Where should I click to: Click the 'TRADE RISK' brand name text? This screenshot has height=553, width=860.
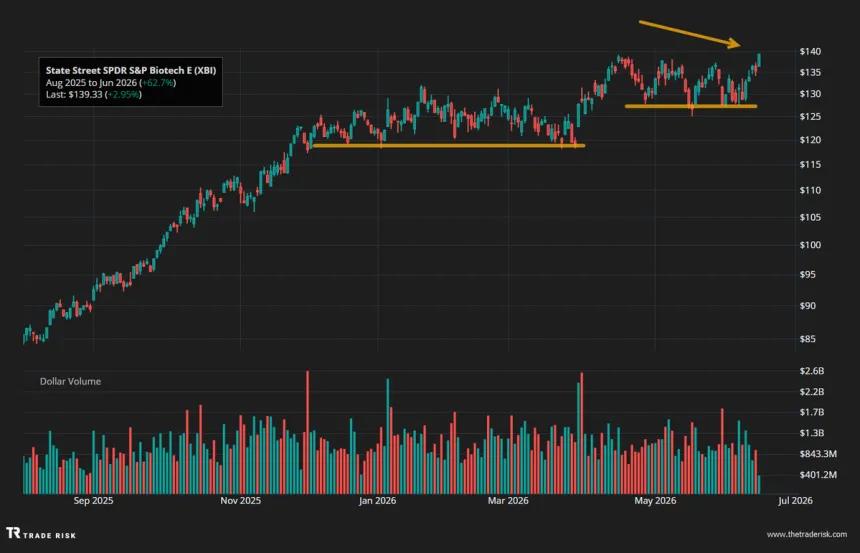click(x=49, y=535)
